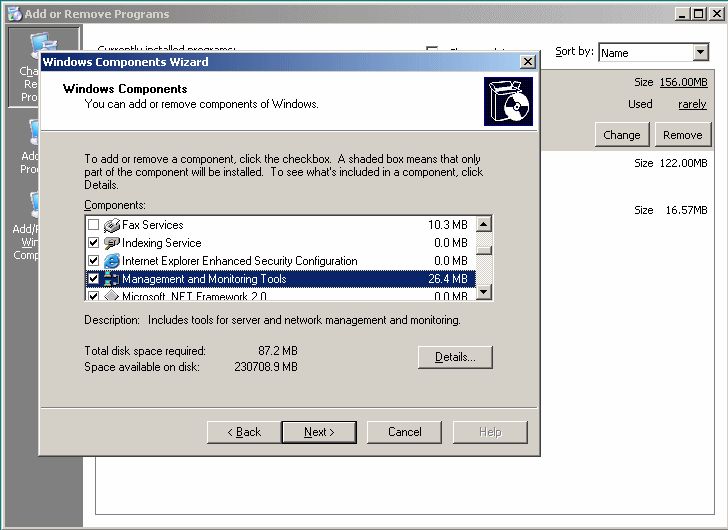Image resolution: width=728 pixels, height=530 pixels.
Task: Uncheck Management and Monitoring Tools checkbox
Action: coord(94,279)
